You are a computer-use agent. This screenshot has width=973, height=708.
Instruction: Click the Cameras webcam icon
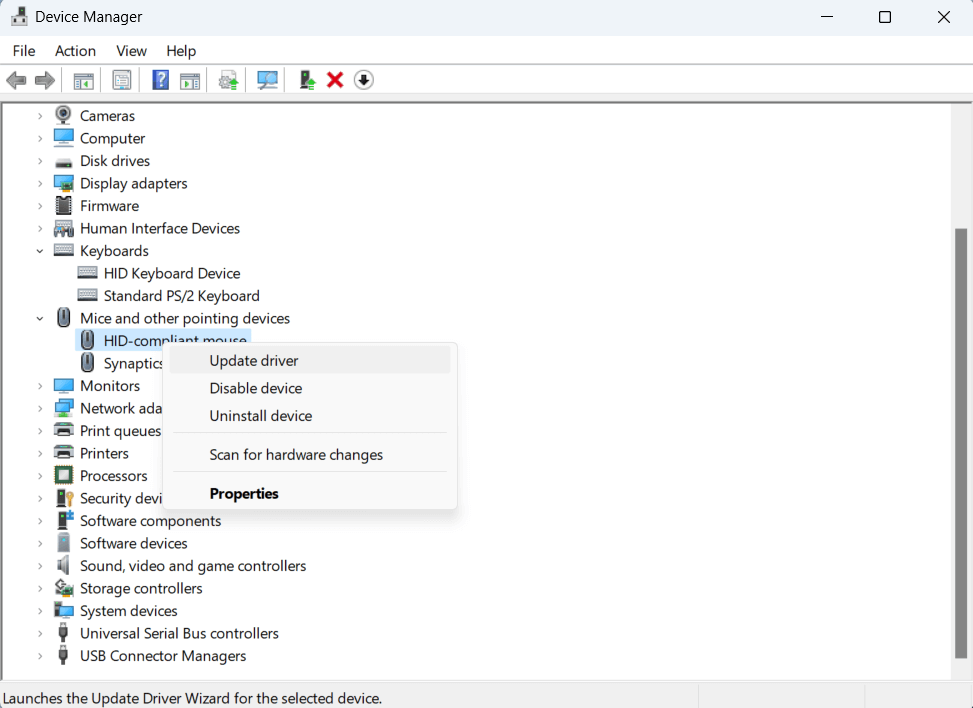point(63,115)
